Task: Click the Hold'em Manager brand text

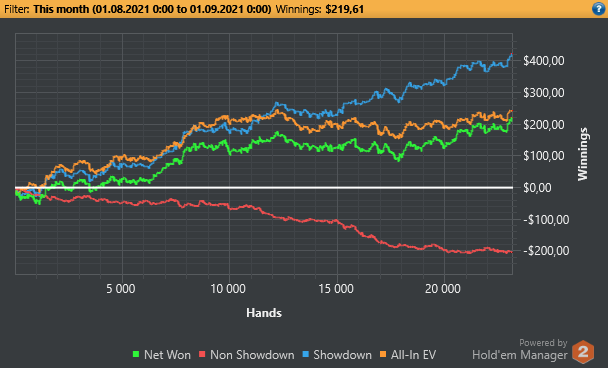Action: [x=520, y=355]
